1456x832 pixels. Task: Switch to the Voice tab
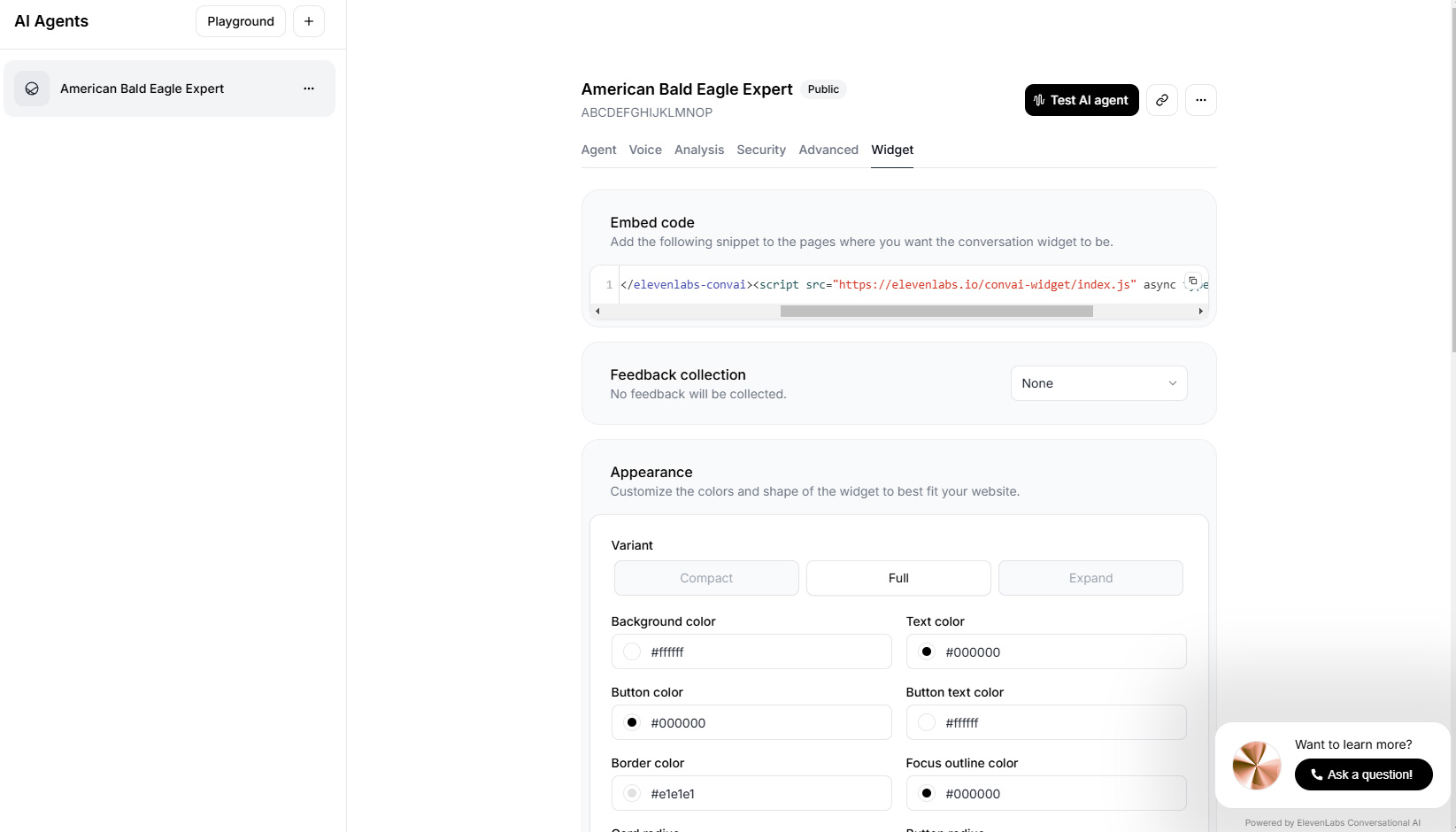click(x=645, y=150)
